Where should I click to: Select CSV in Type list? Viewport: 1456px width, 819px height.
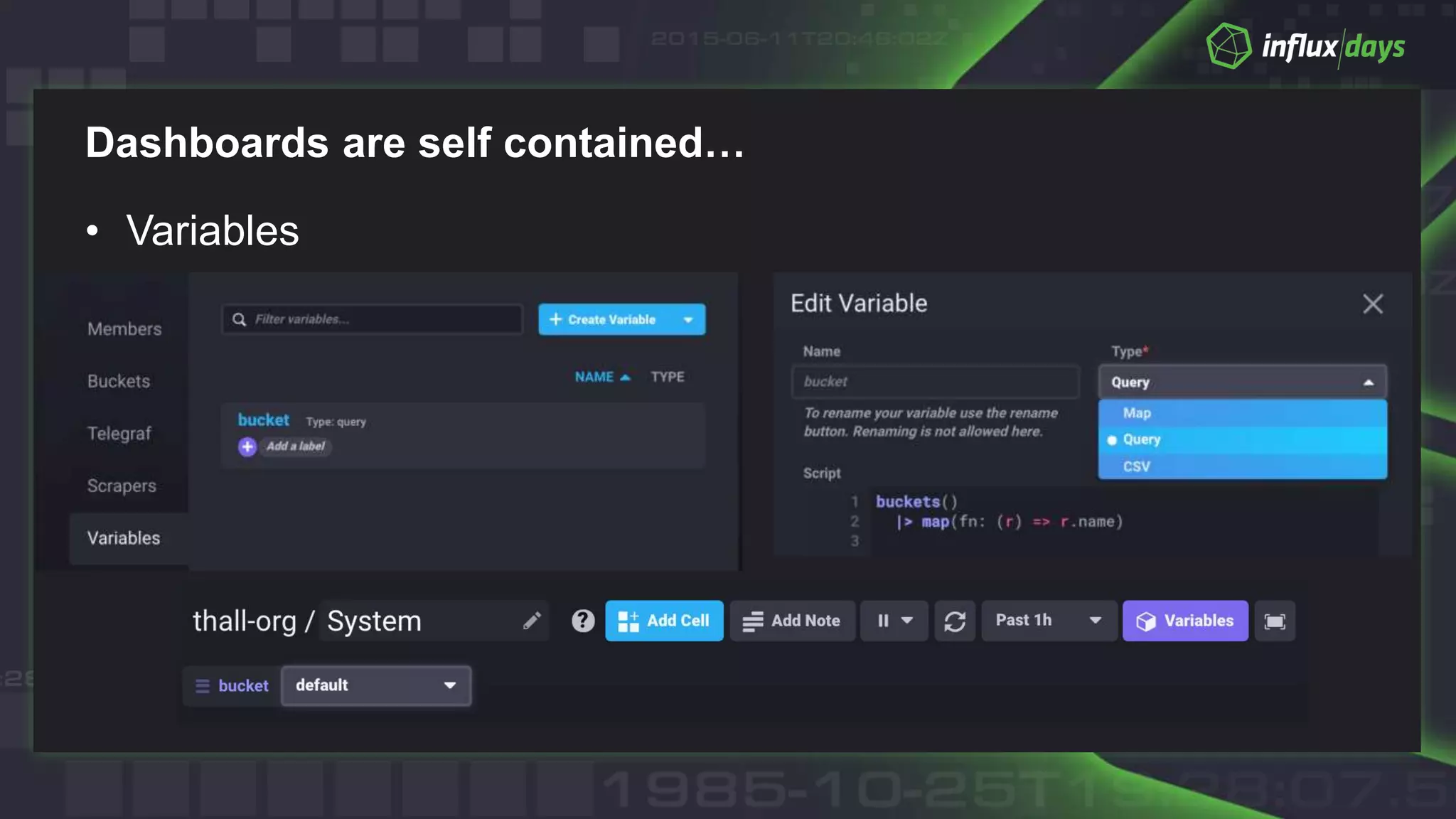point(1242,466)
